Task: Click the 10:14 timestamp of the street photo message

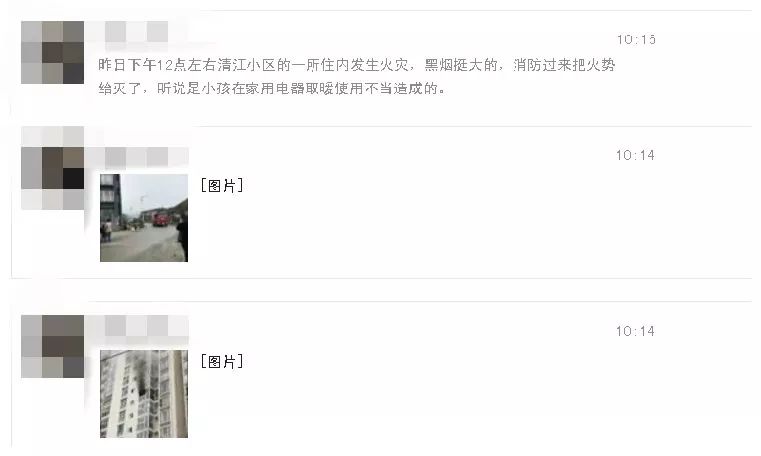Action: (x=635, y=155)
